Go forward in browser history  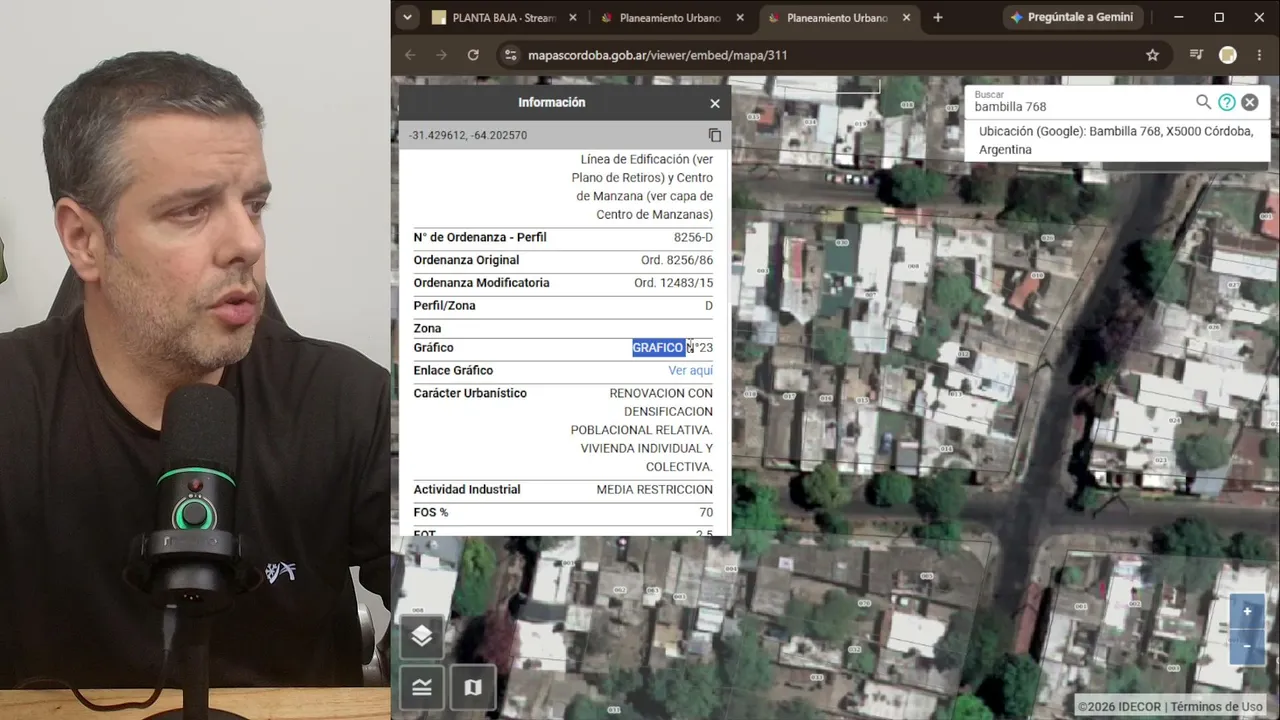[441, 55]
